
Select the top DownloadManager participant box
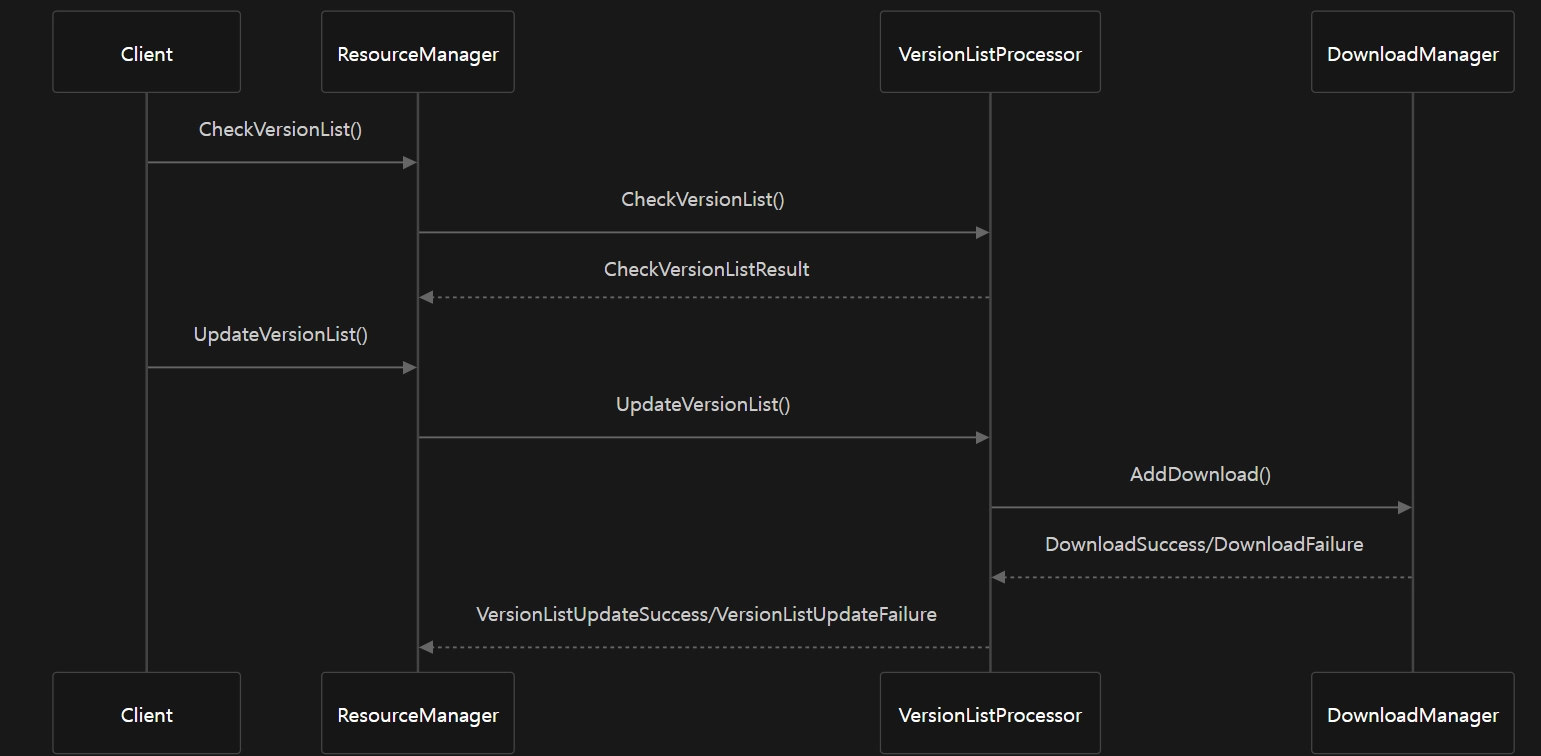[1412, 53]
